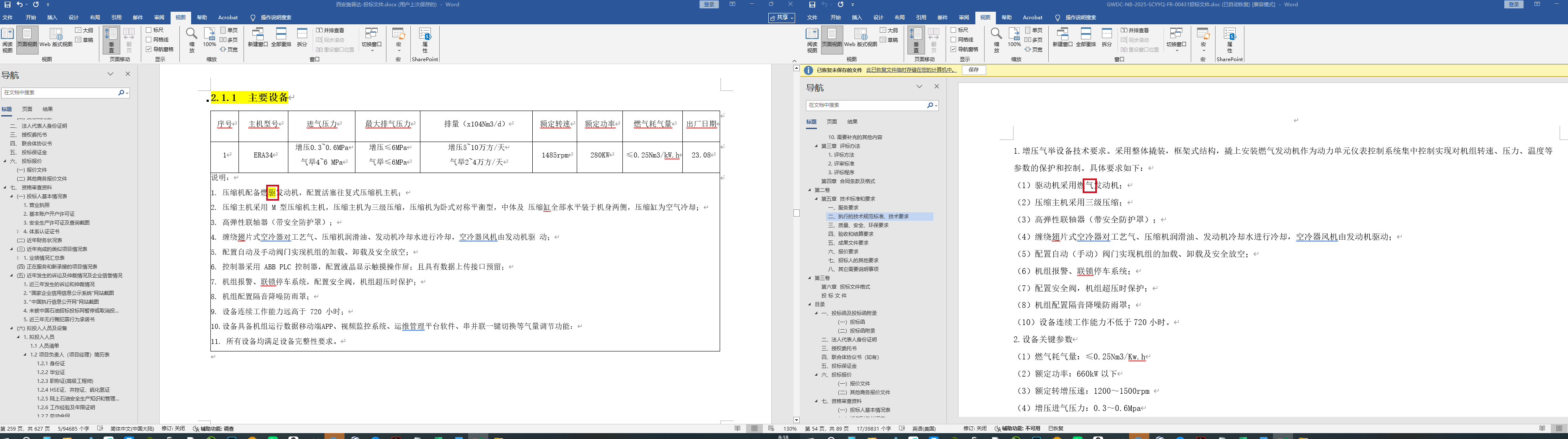This screenshot has width=1568, height=439.
Task: Open right navigation pane options dropdown arrow
Action: tap(919, 87)
